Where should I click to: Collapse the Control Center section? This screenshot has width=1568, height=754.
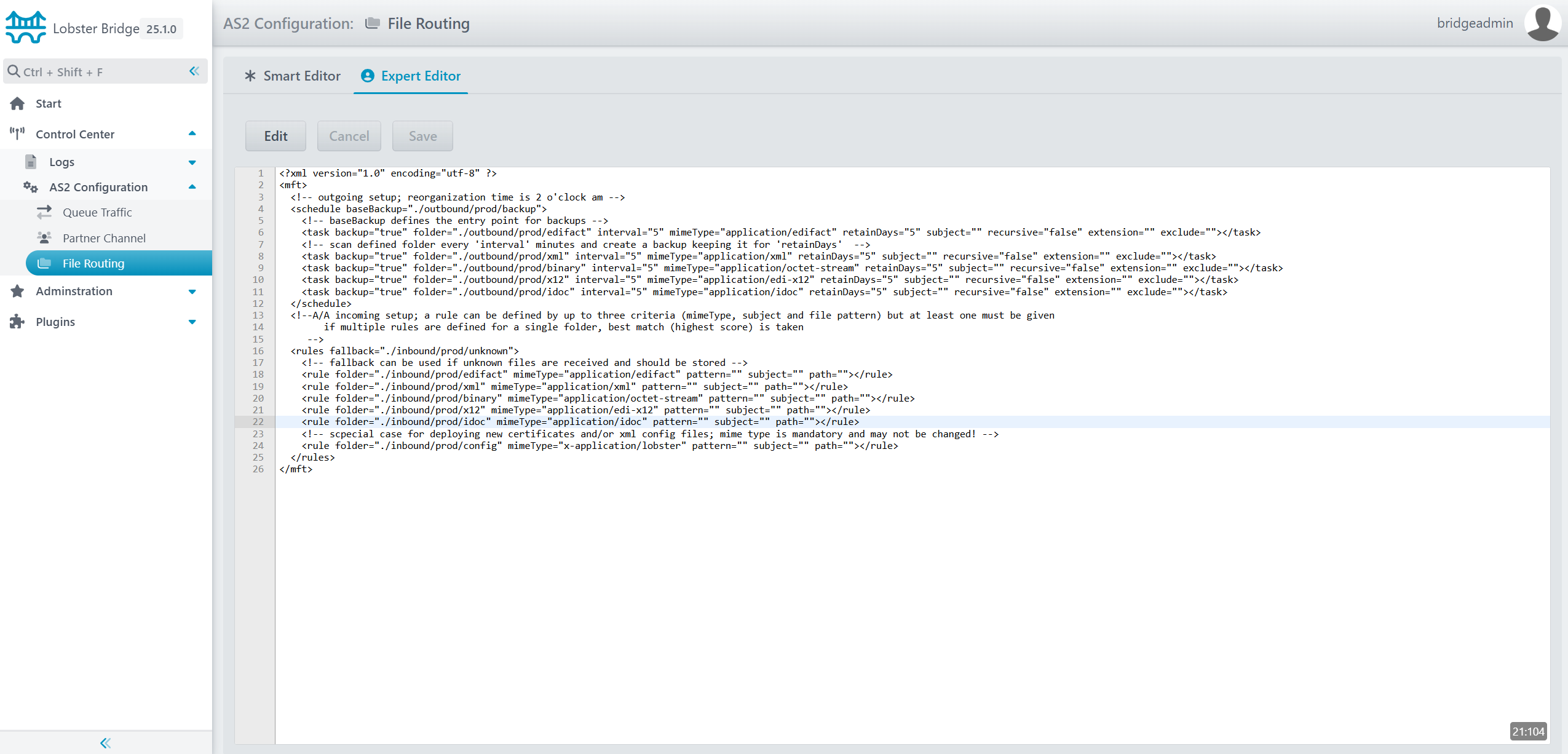[x=192, y=133]
